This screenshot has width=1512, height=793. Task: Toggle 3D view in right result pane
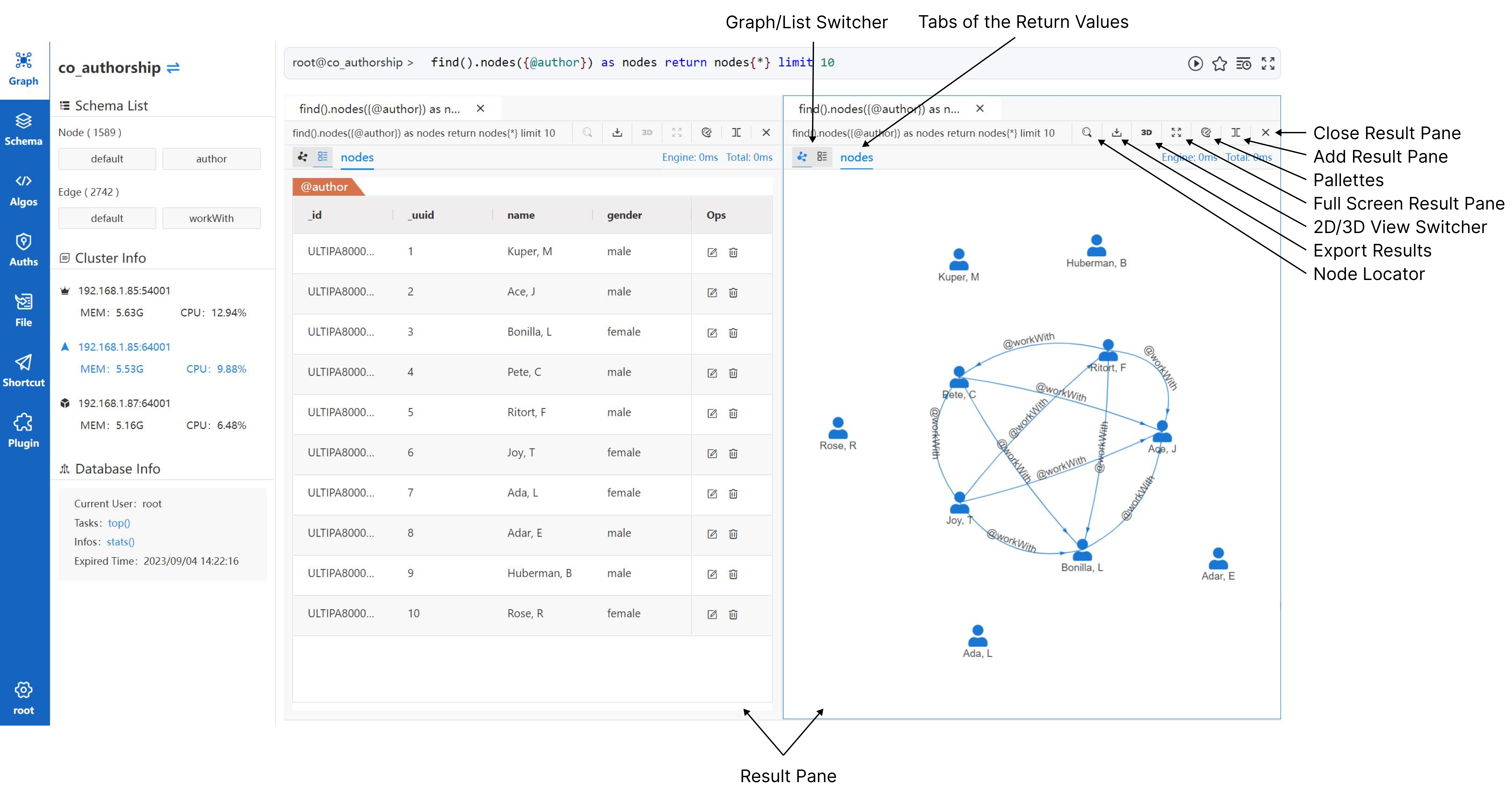click(x=1146, y=133)
